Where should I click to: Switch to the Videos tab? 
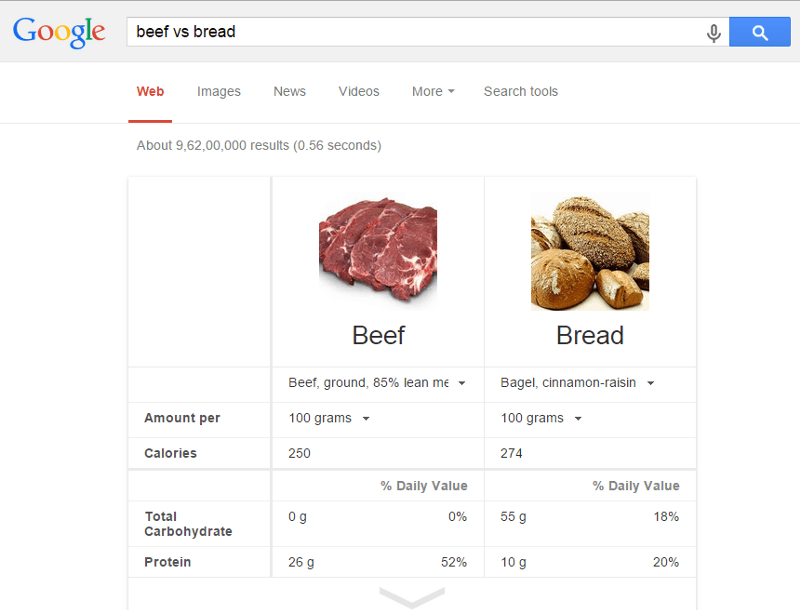(359, 91)
